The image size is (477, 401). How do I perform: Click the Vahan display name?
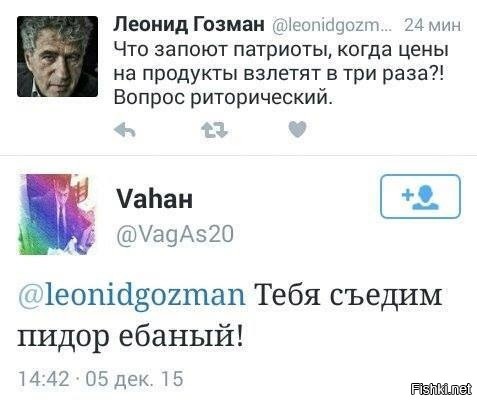pos(155,199)
